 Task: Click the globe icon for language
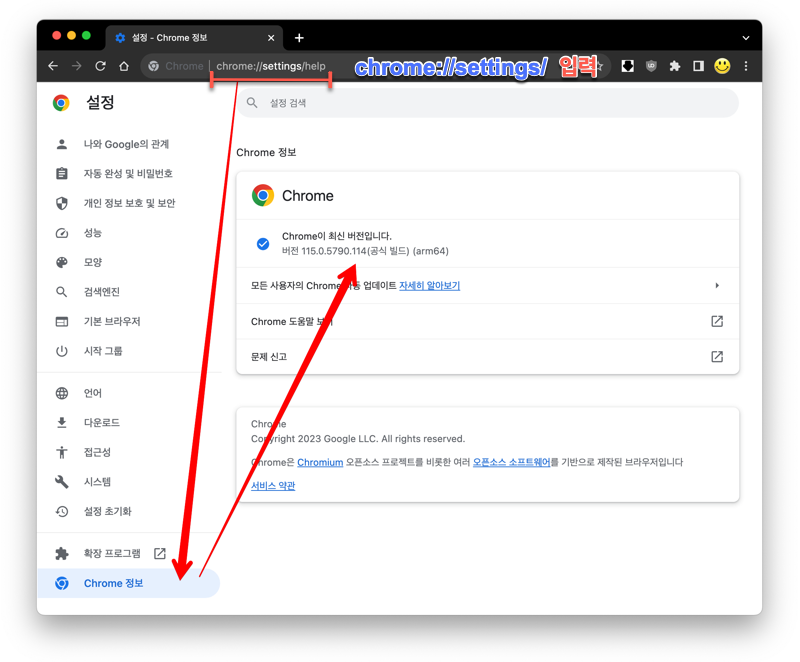click(62, 393)
